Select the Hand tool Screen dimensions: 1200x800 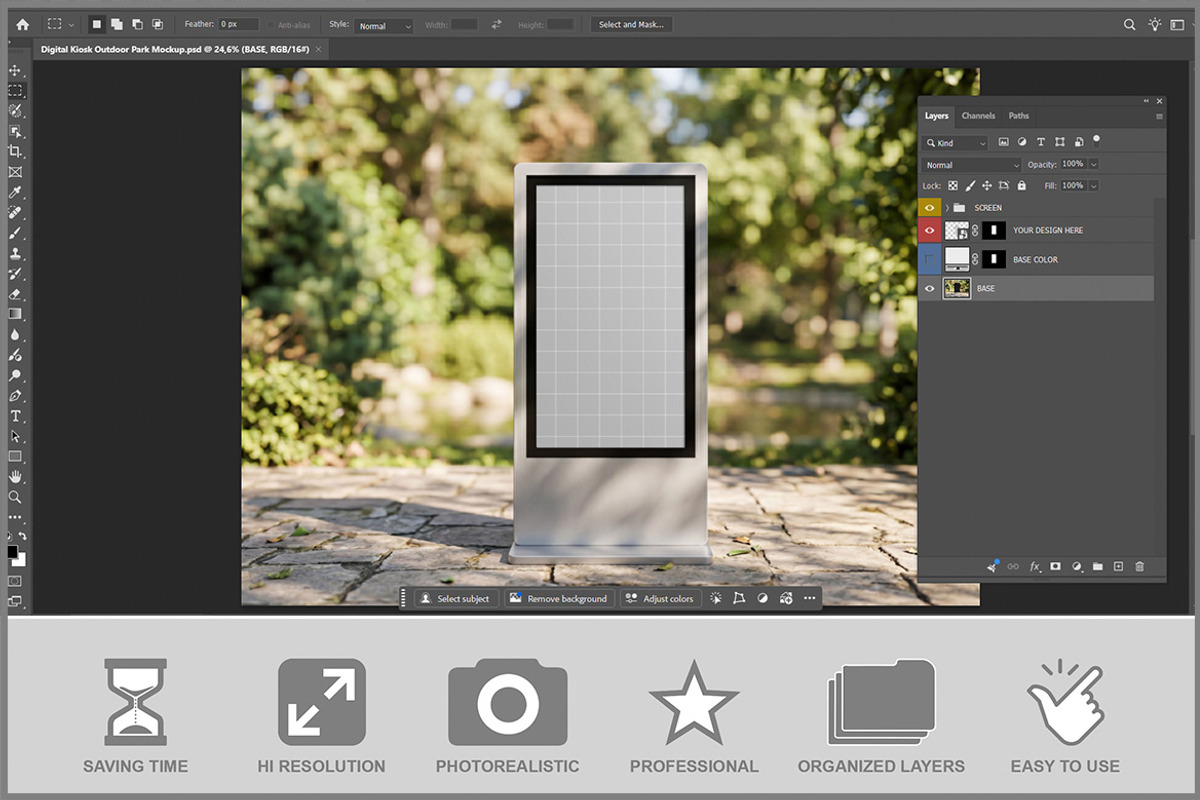[x=15, y=476]
